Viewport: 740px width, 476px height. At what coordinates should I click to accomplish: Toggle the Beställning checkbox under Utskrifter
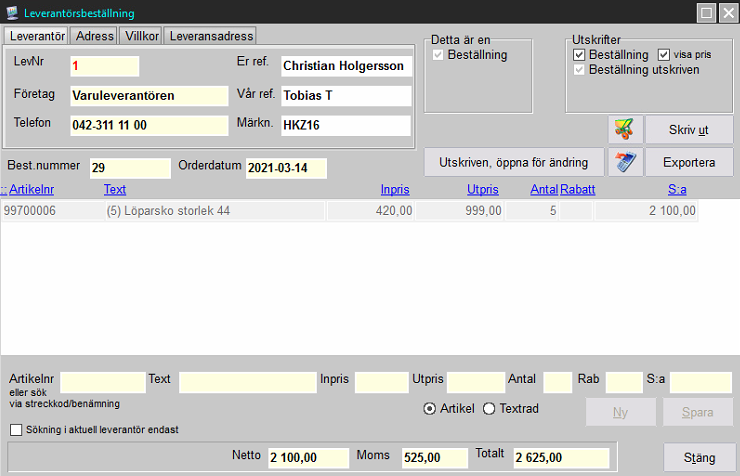click(x=580, y=55)
